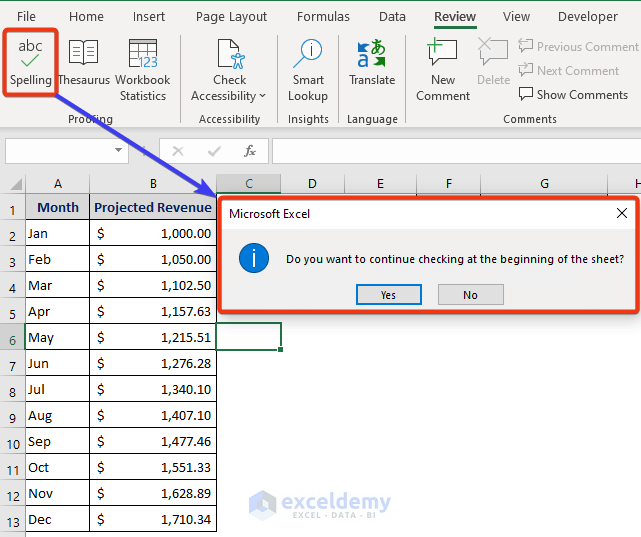Select the Jun cell
The height and width of the screenshot is (537, 641).
(58, 363)
